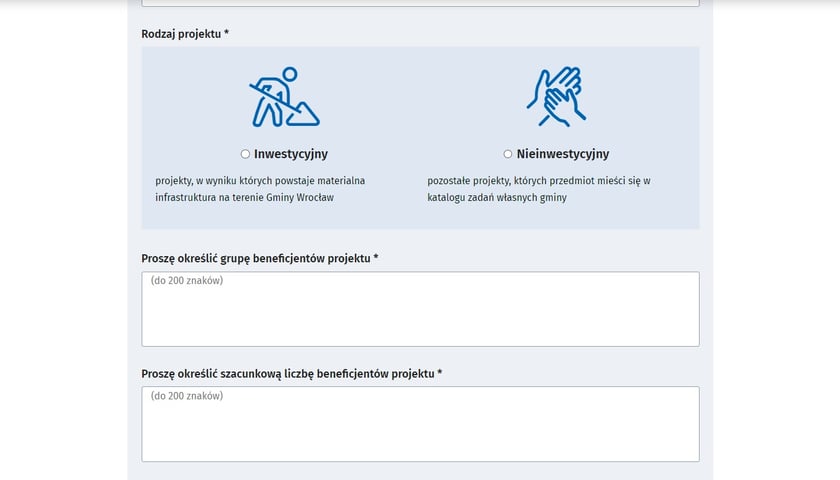Click the empty area of the light-blue project type panel
840x480 pixels.
pos(421,217)
